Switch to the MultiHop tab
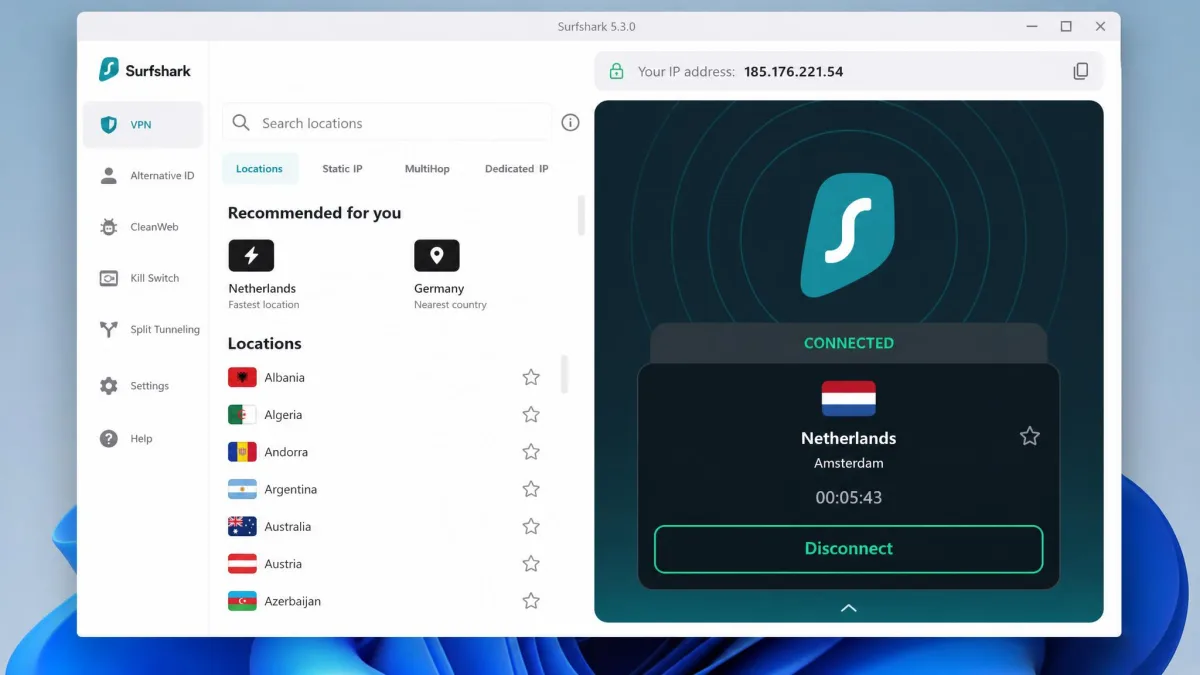 coord(427,169)
